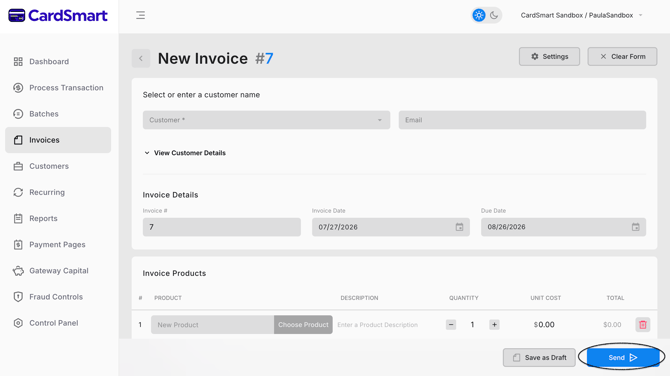Open Payment Pages
Image resolution: width=670 pixels, height=376 pixels.
pos(58,244)
